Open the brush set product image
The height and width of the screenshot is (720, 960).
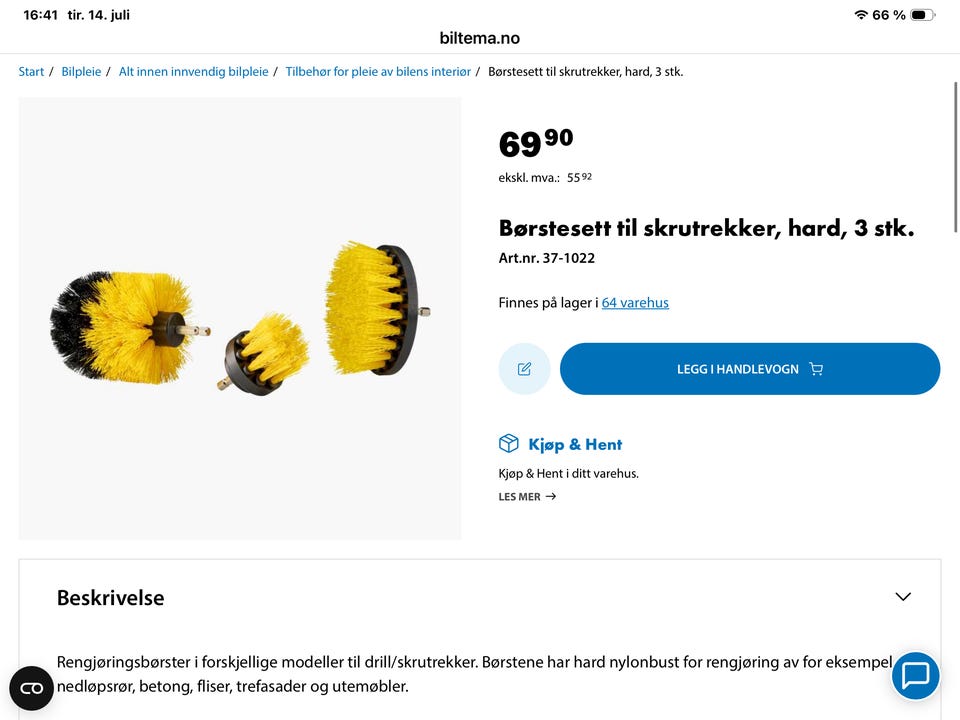point(240,318)
